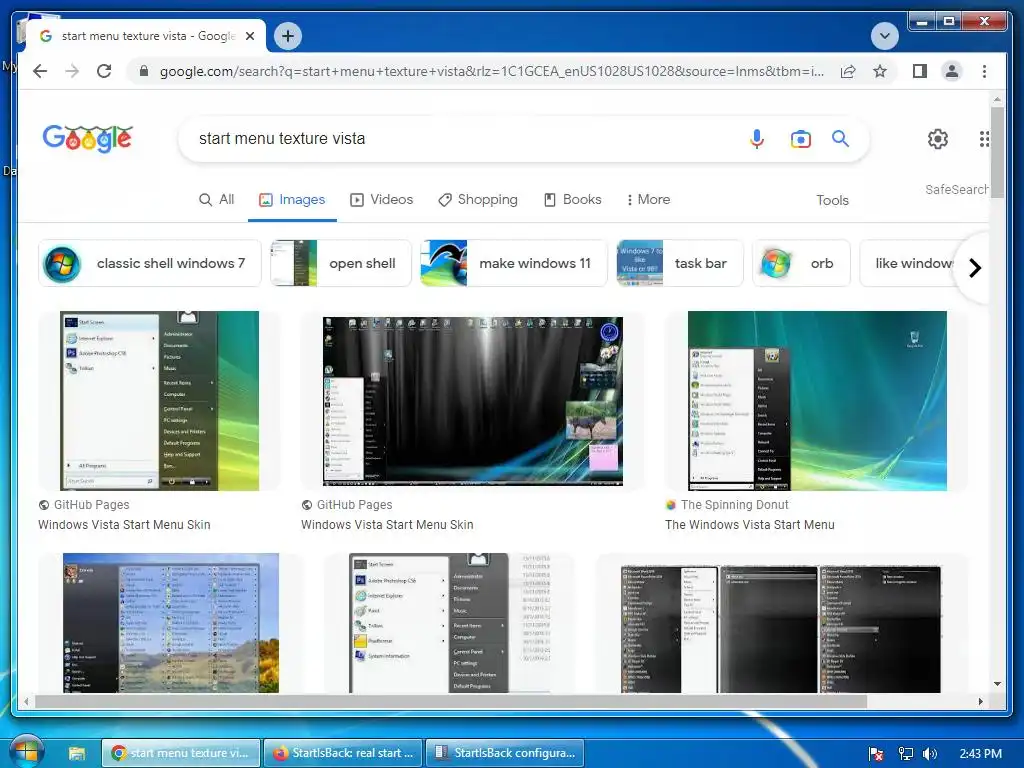Click the scroll right arrow at bottom

[980, 701]
